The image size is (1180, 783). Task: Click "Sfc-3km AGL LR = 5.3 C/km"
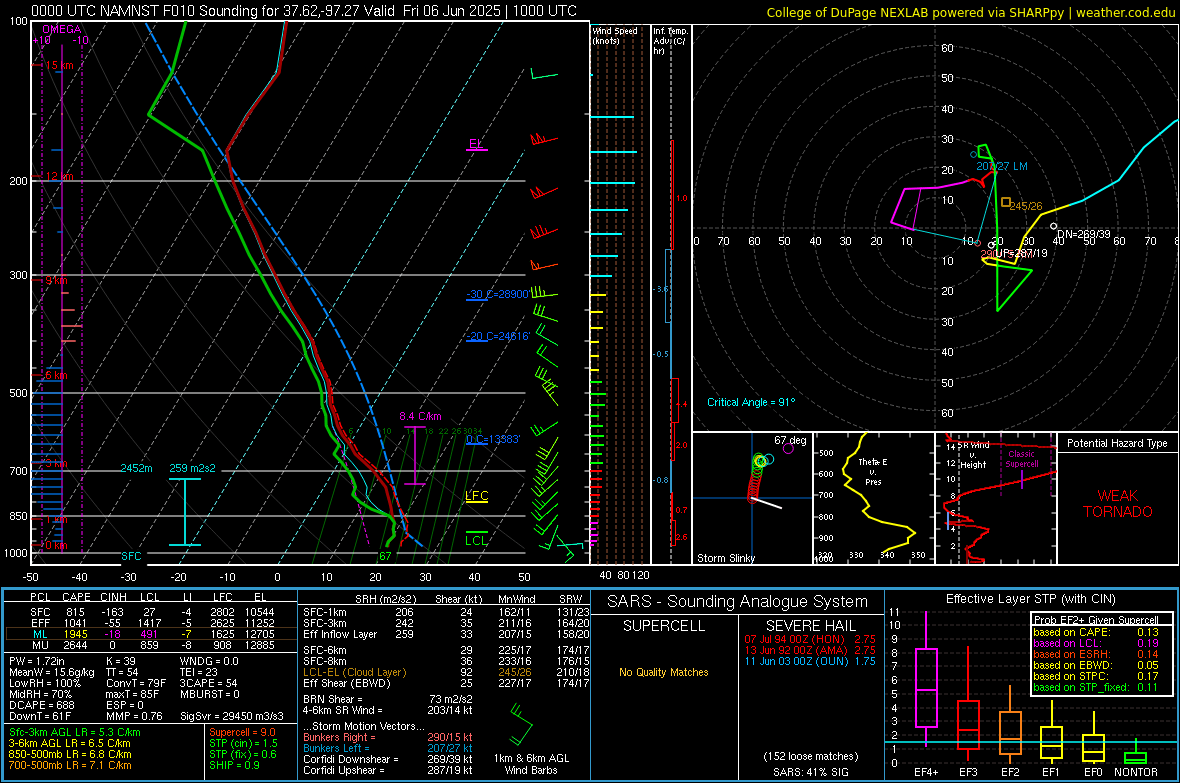(x=75, y=732)
